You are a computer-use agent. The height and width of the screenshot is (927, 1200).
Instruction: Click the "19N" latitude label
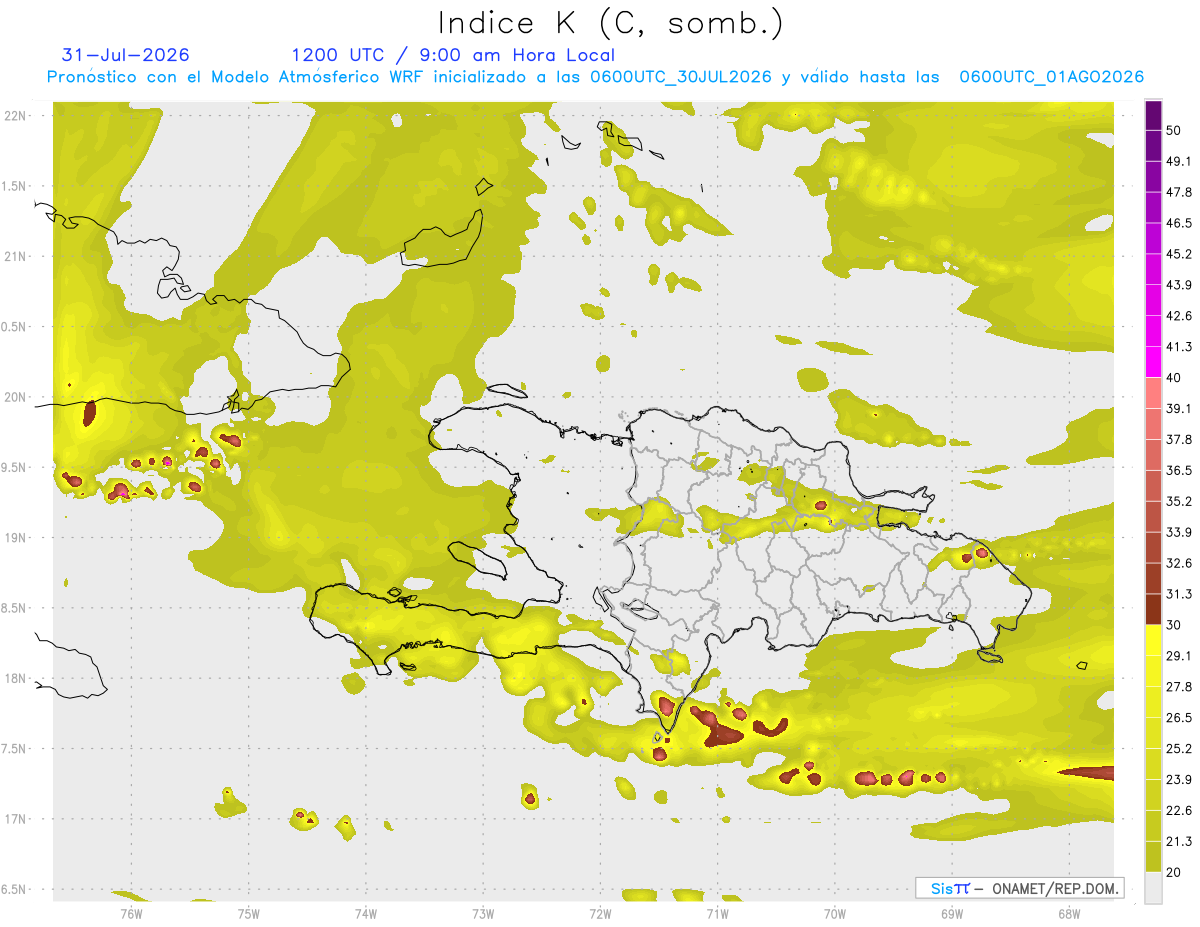[x=15, y=537]
